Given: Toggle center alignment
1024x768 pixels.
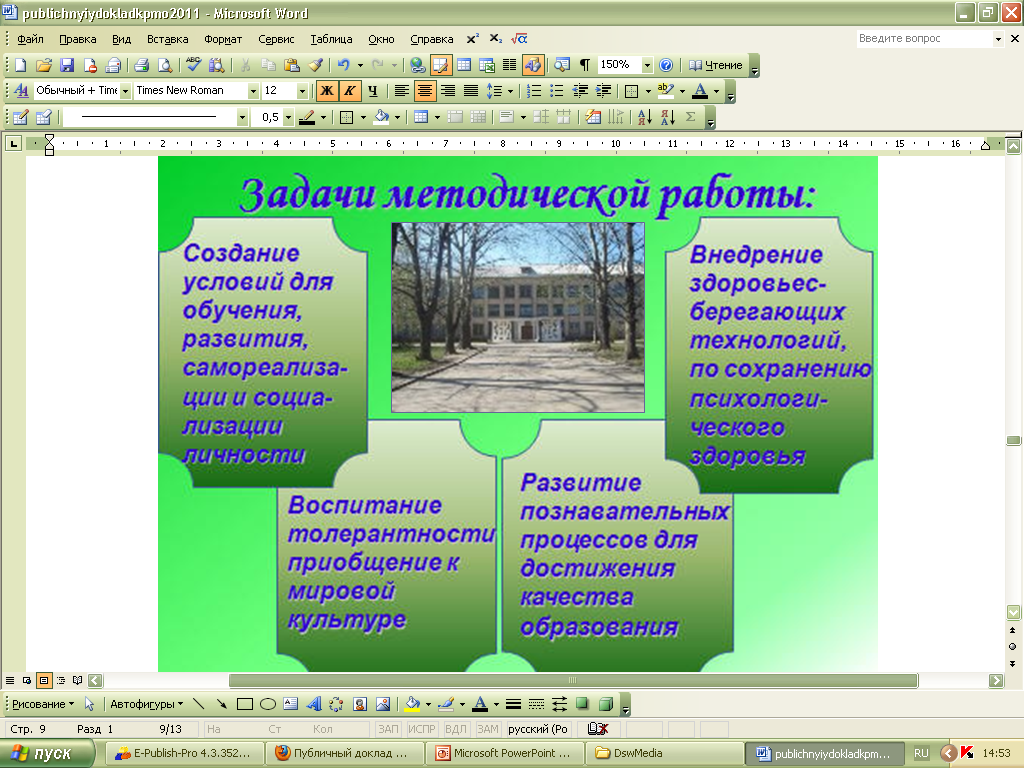Looking at the screenshot, I should click(424, 91).
